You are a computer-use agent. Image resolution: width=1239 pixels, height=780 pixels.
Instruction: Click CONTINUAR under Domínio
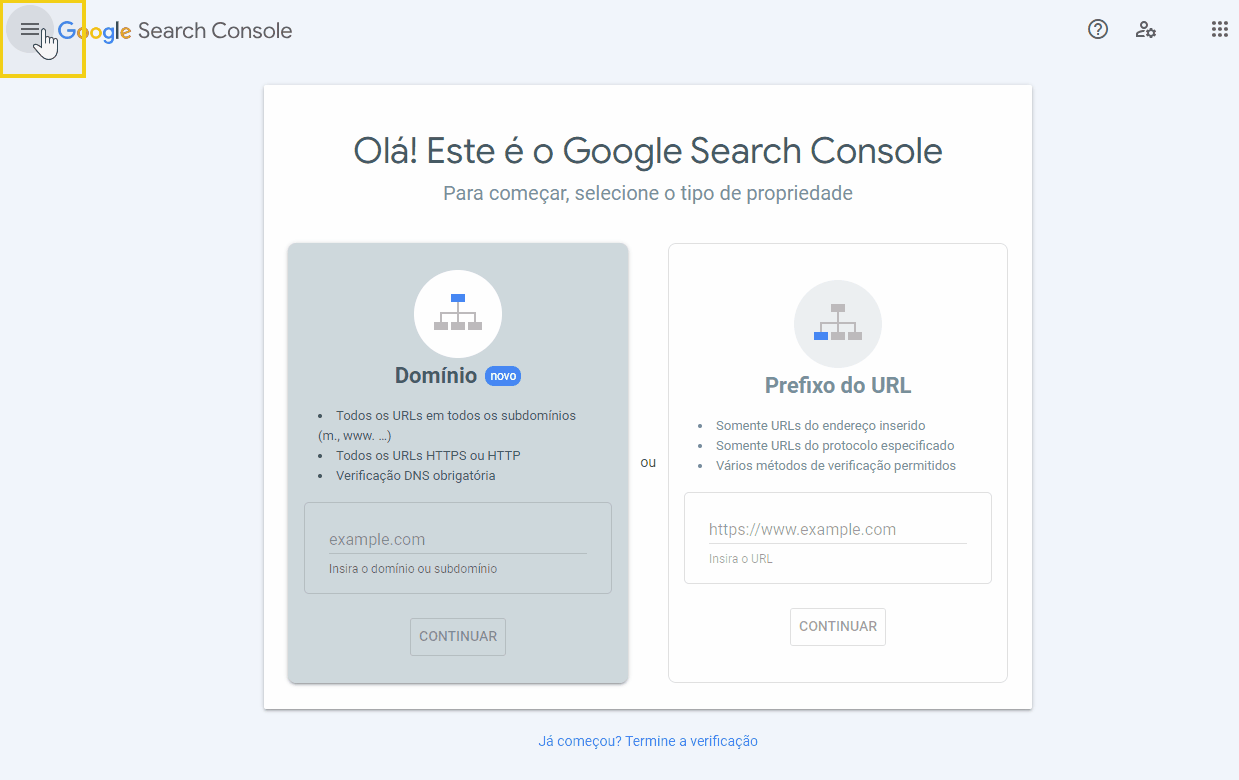coord(458,637)
